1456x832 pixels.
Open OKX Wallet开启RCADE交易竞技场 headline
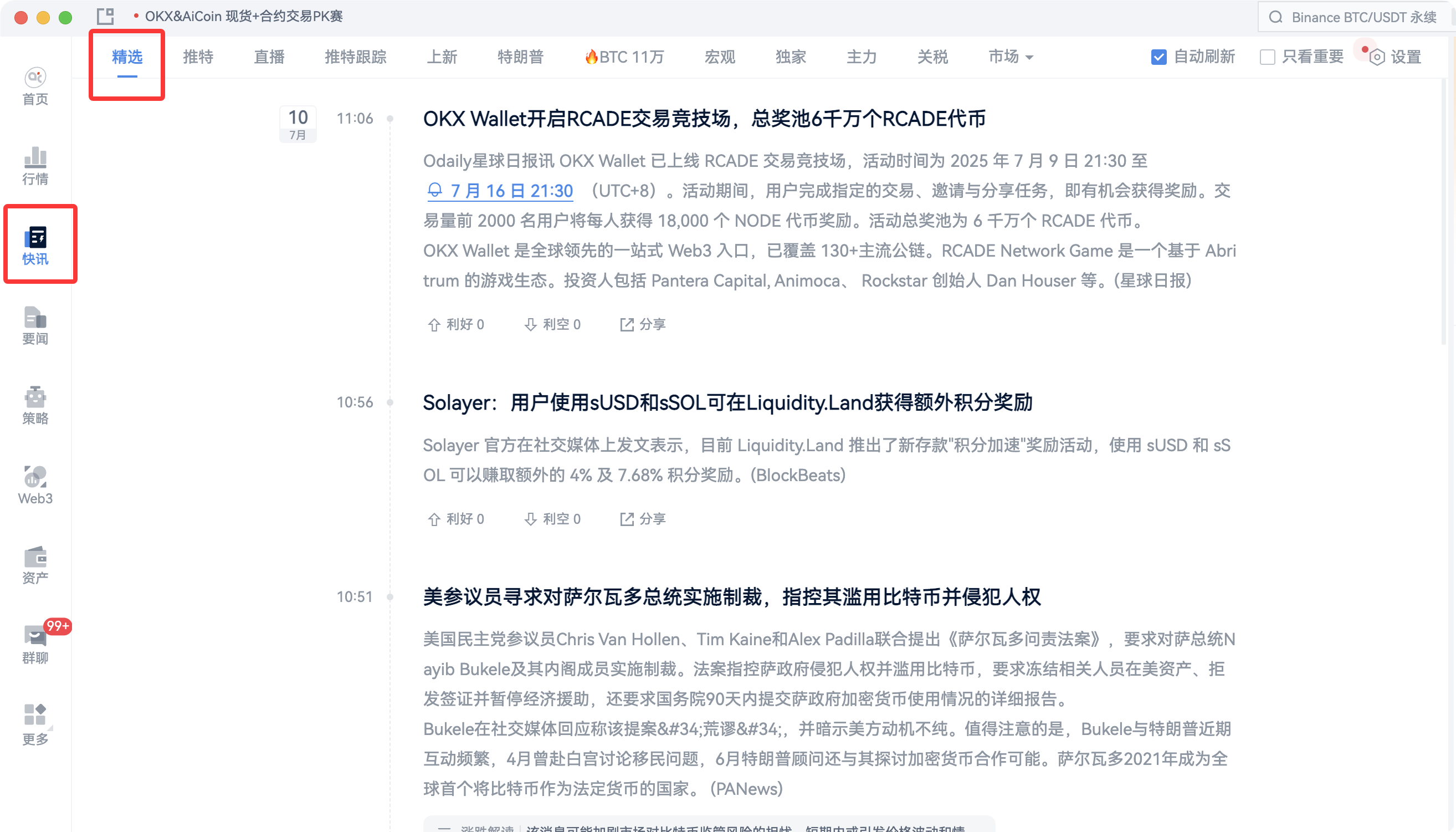704,119
